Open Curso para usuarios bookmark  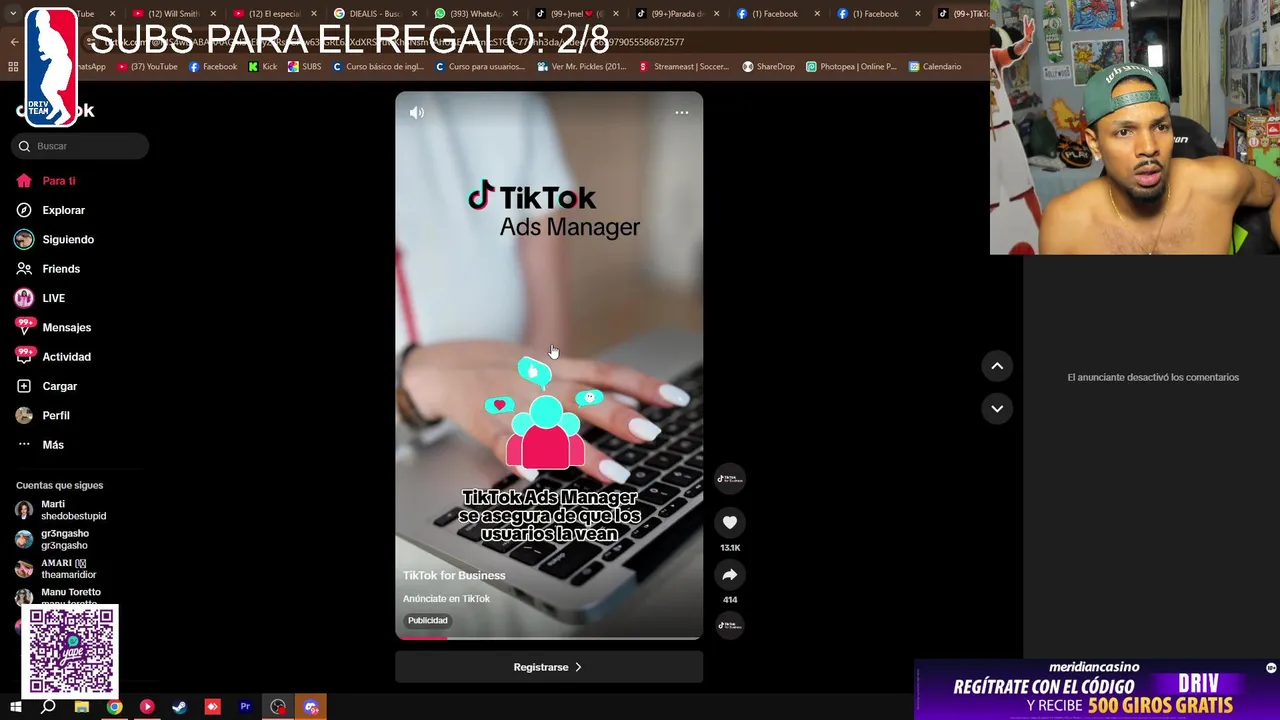click(480, 67)
